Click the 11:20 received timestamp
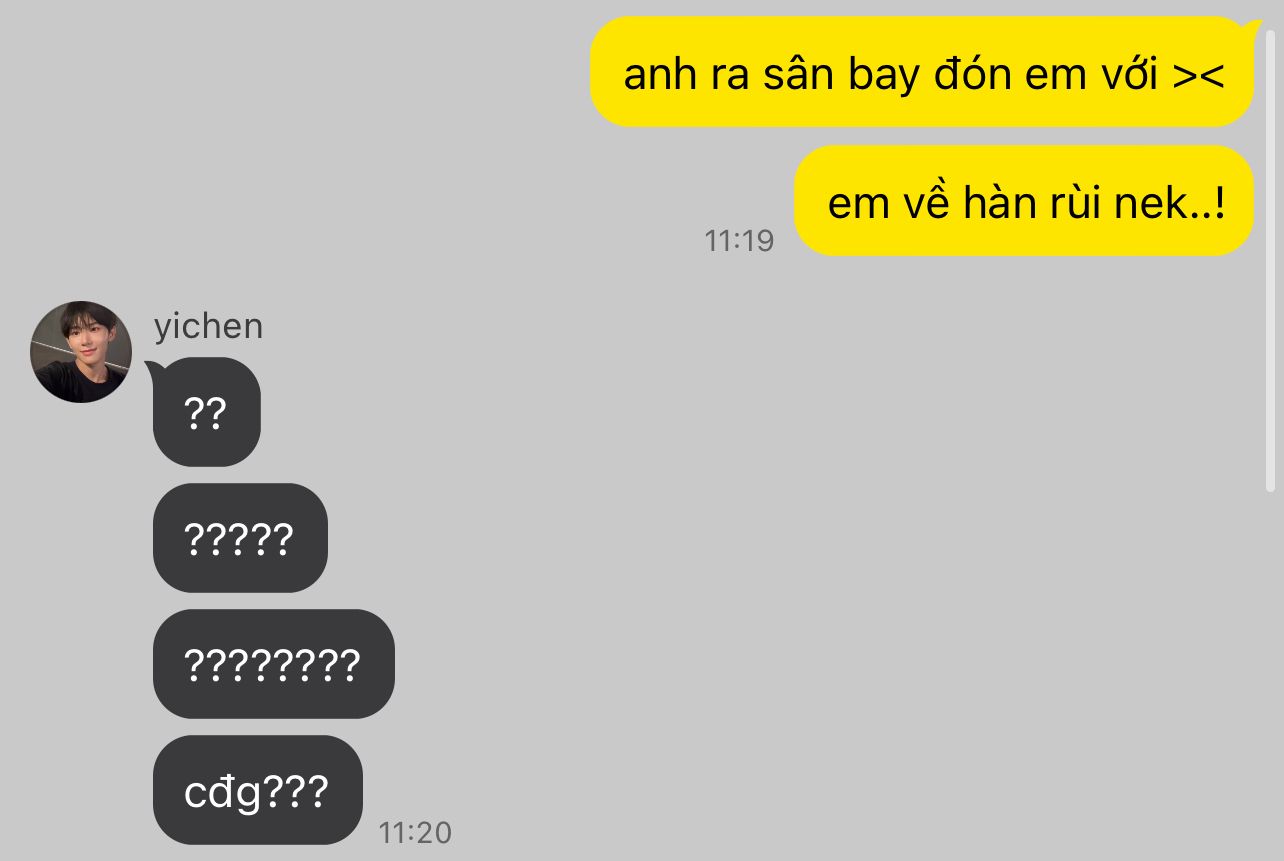1284x861 pixels. tap(415, 832)
